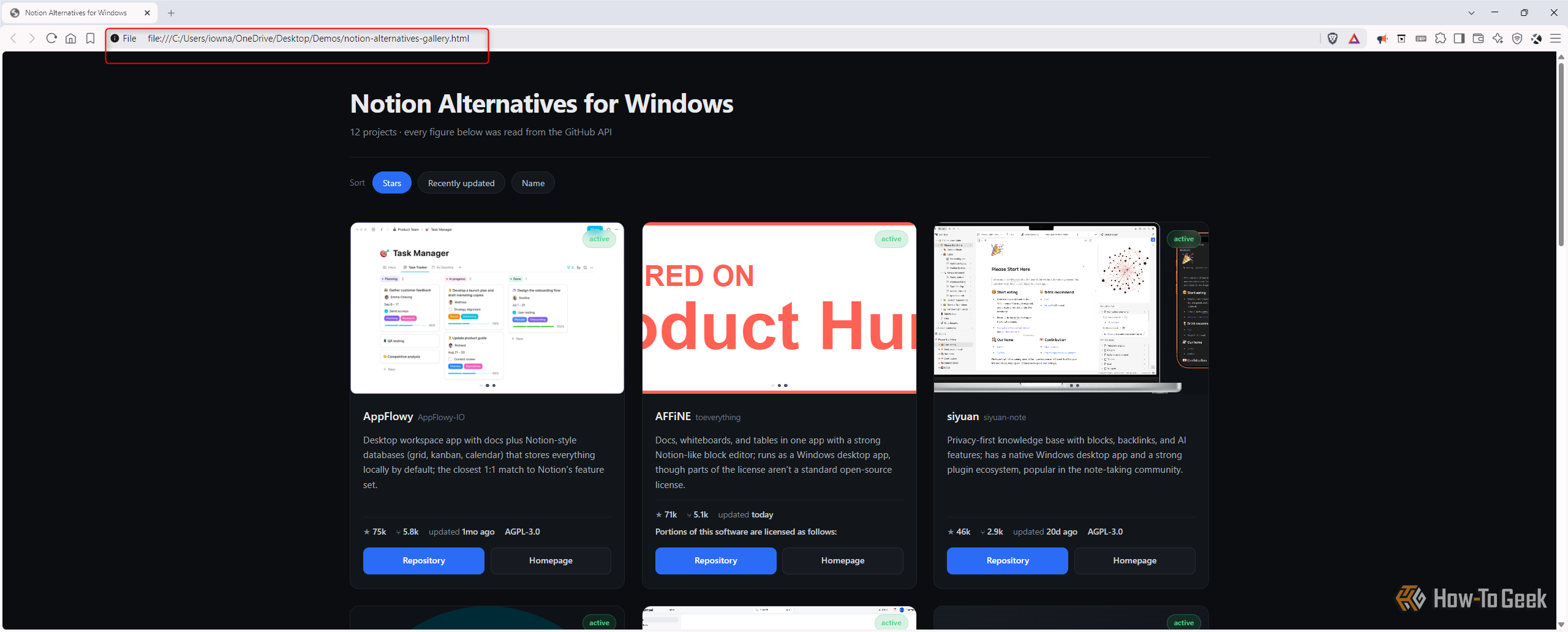The image size is (1568, 632).
Task: Open the Extensions puzzle-piece icon
Action: [1440, 39]
